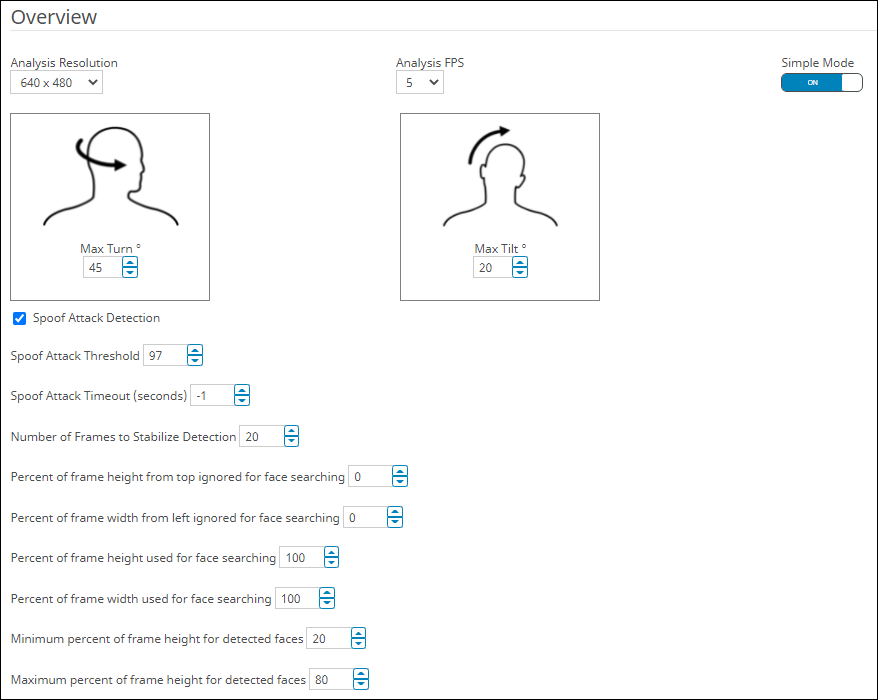This screenshot has height=700, width=878.
Task: Decrease the Spoof Attack Timeout value
Action: [x=242, y=400]
